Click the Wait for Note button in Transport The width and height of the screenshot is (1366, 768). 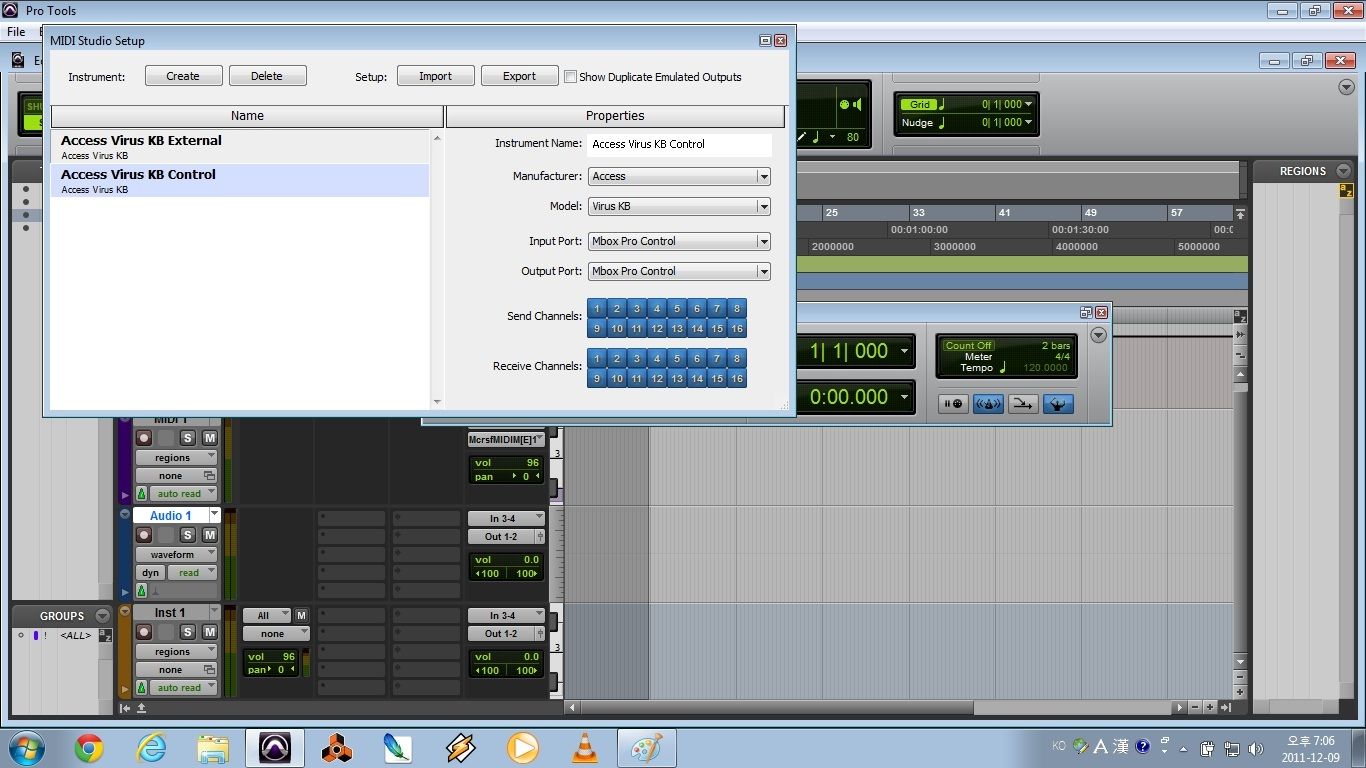pos(953,404)
